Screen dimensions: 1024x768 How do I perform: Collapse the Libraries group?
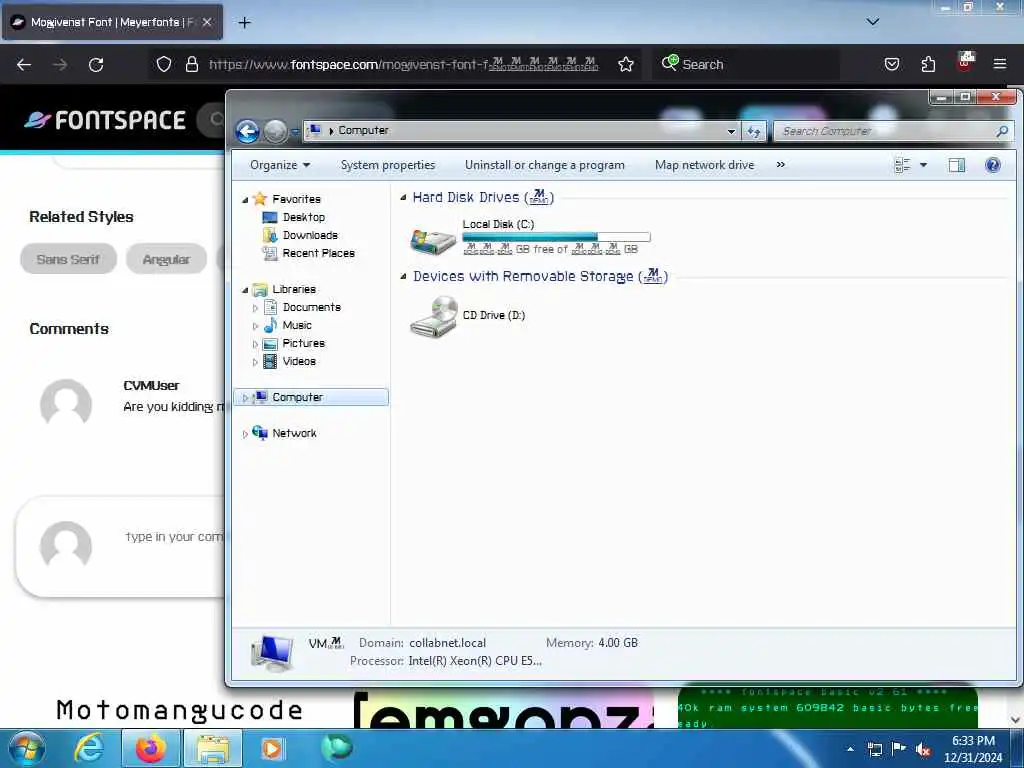point(246,290)
